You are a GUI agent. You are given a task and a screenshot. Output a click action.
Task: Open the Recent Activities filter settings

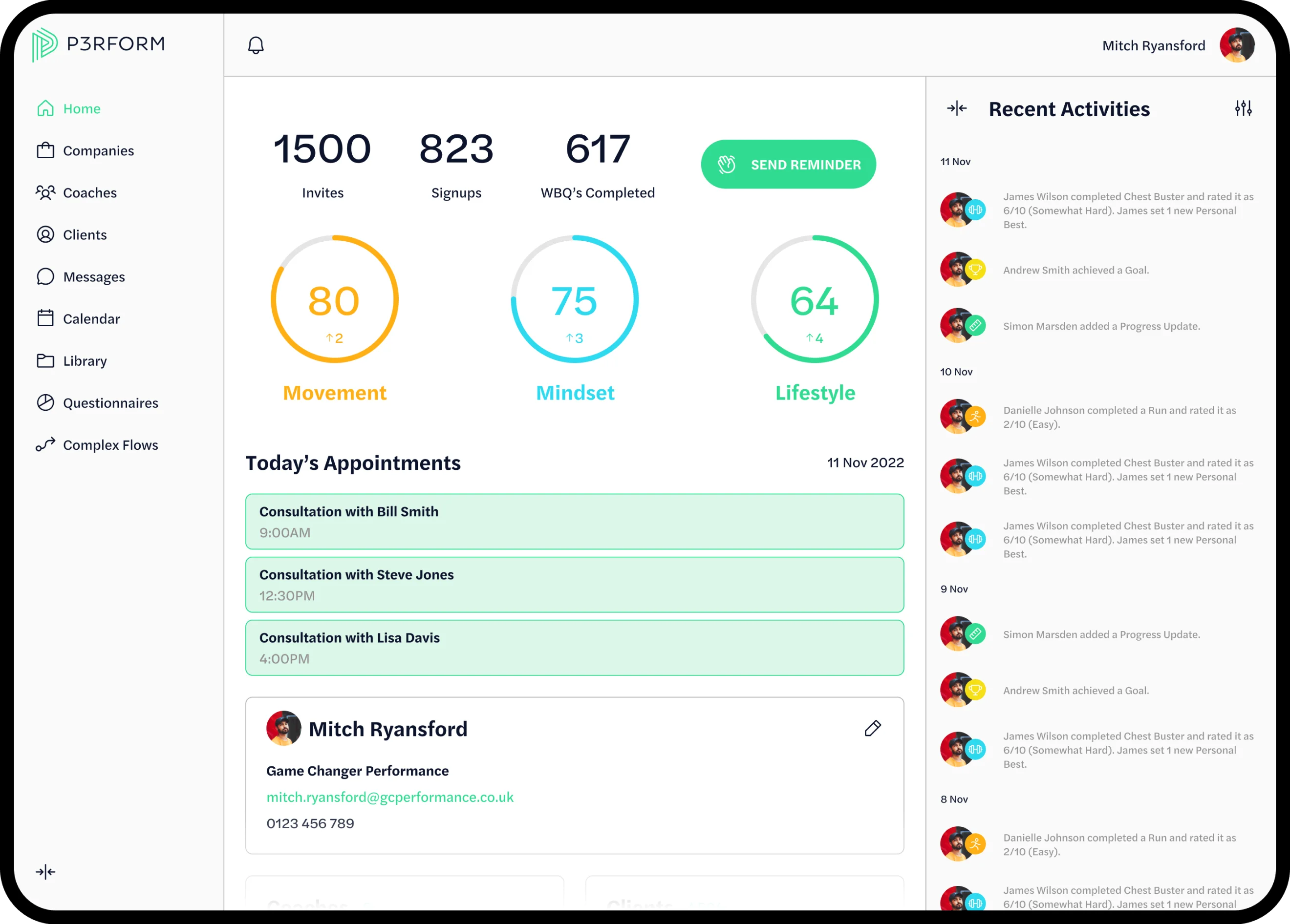1244,108
